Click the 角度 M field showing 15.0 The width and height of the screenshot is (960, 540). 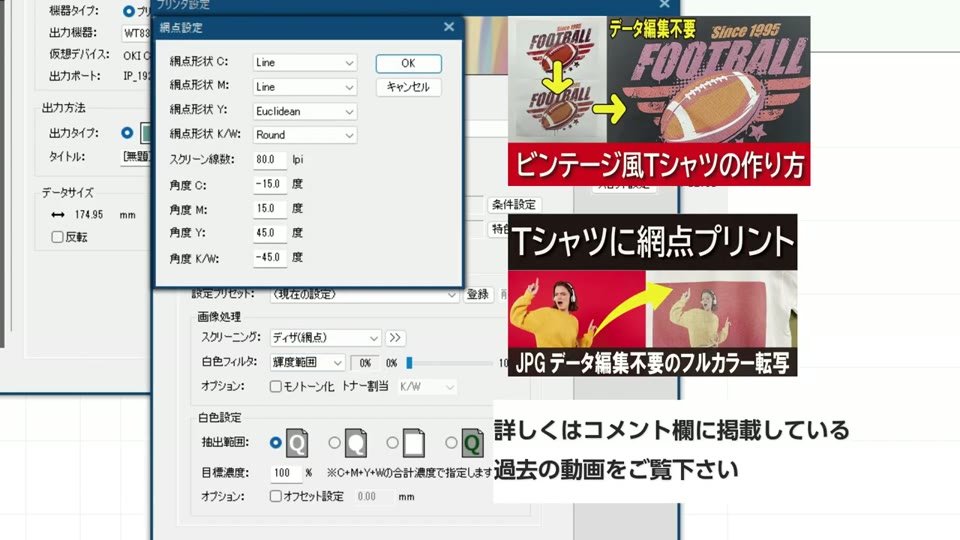[270, 208]
